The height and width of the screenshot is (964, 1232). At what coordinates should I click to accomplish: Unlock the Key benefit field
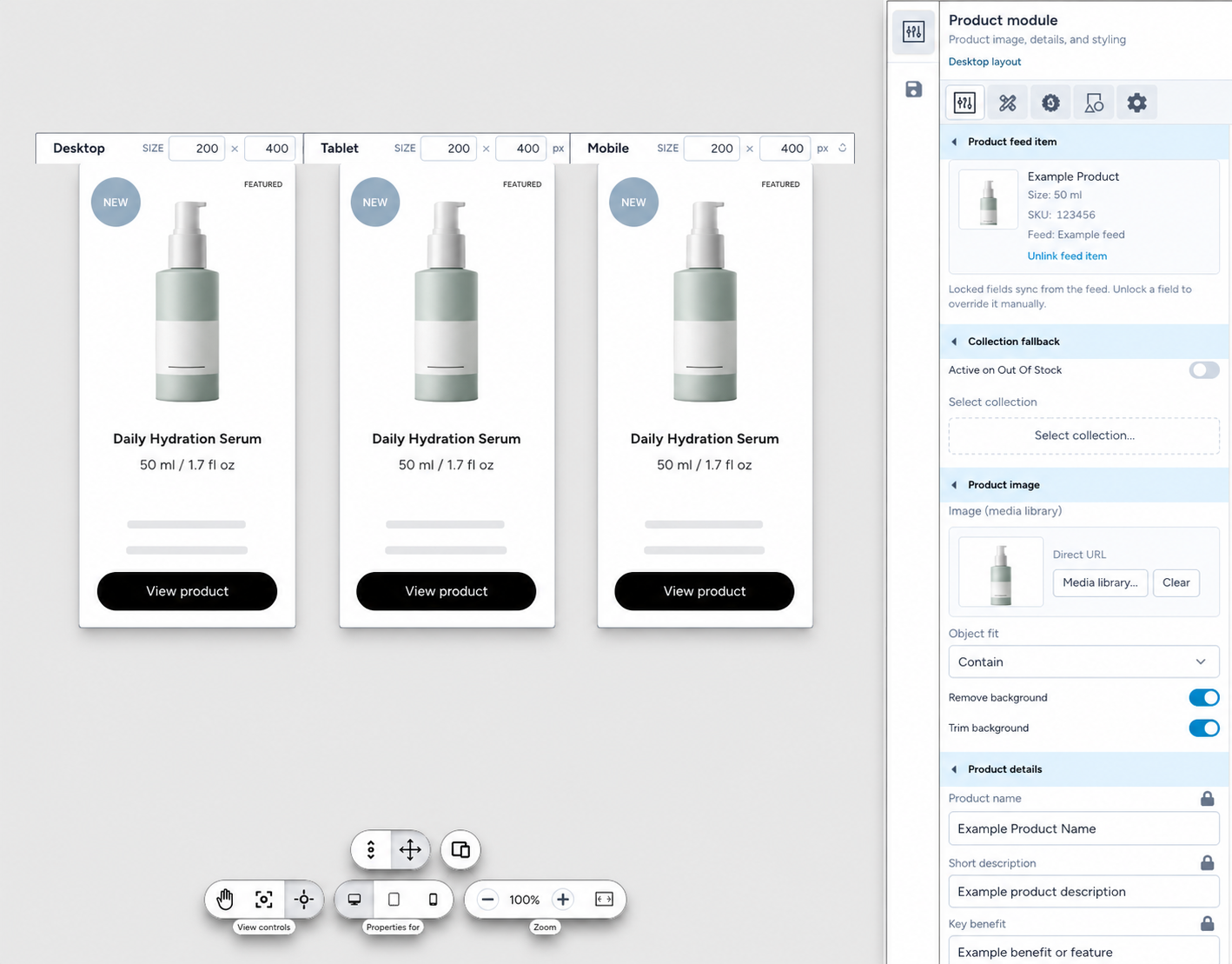click(1207, 923)
